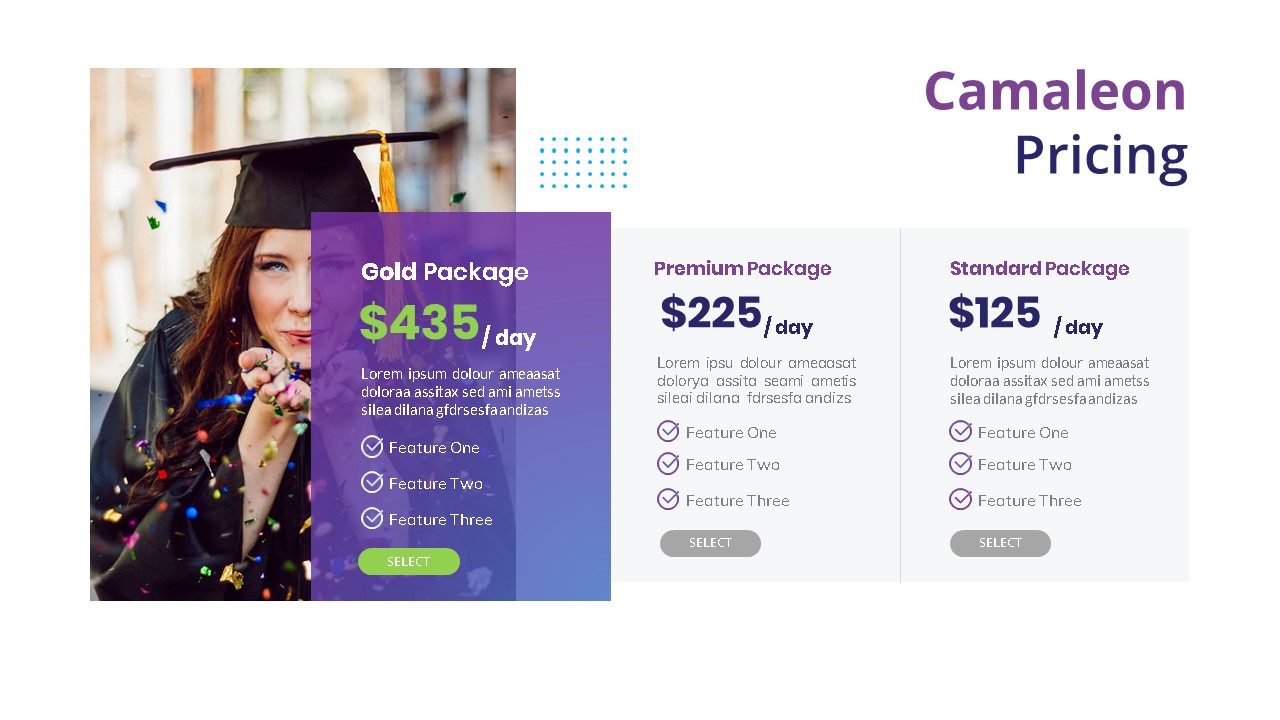
Task: Click the Camaleon title text
Action: [x=1054, y=91]
